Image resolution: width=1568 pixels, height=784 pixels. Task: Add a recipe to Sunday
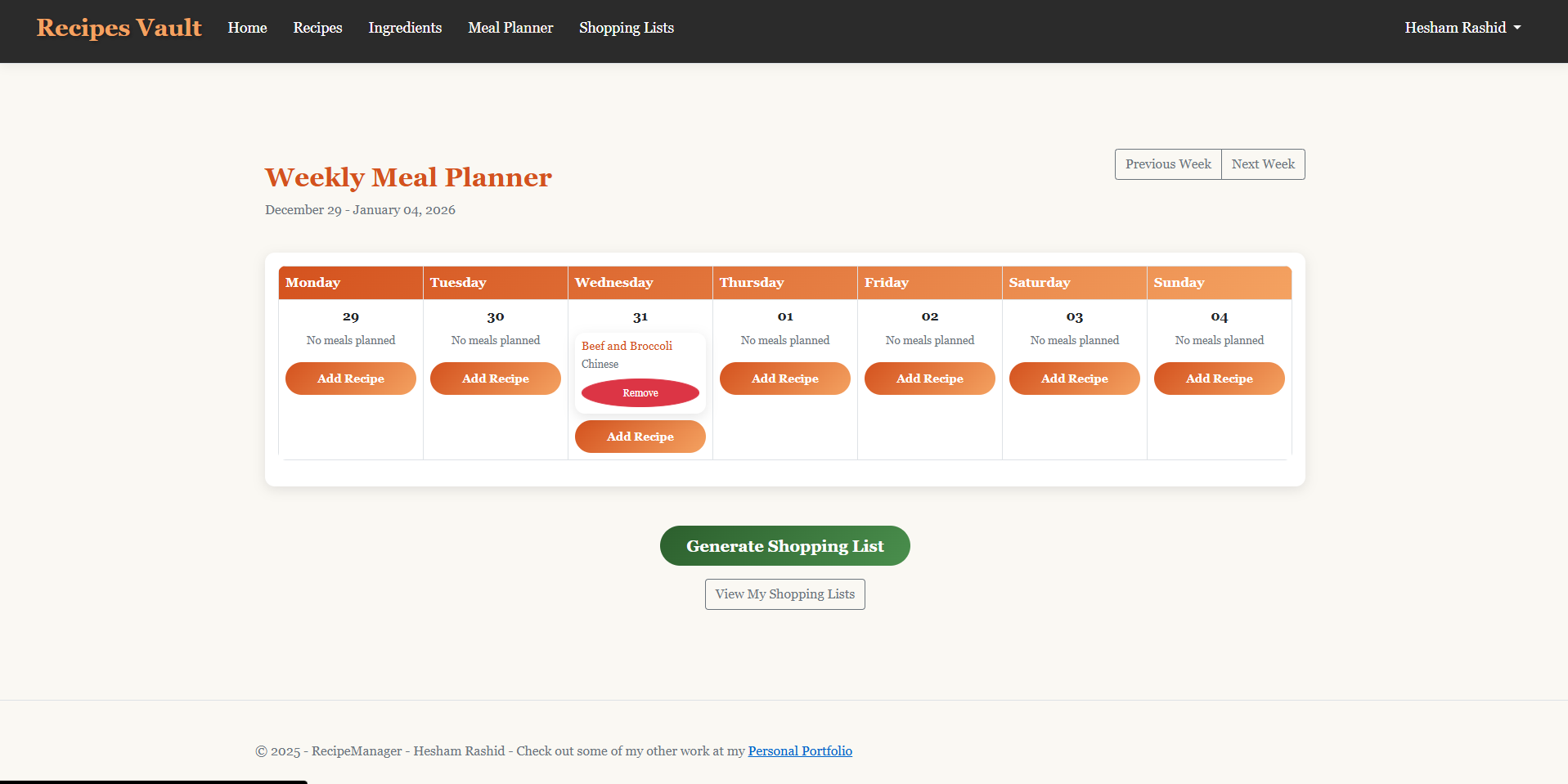click(1219, 378)
